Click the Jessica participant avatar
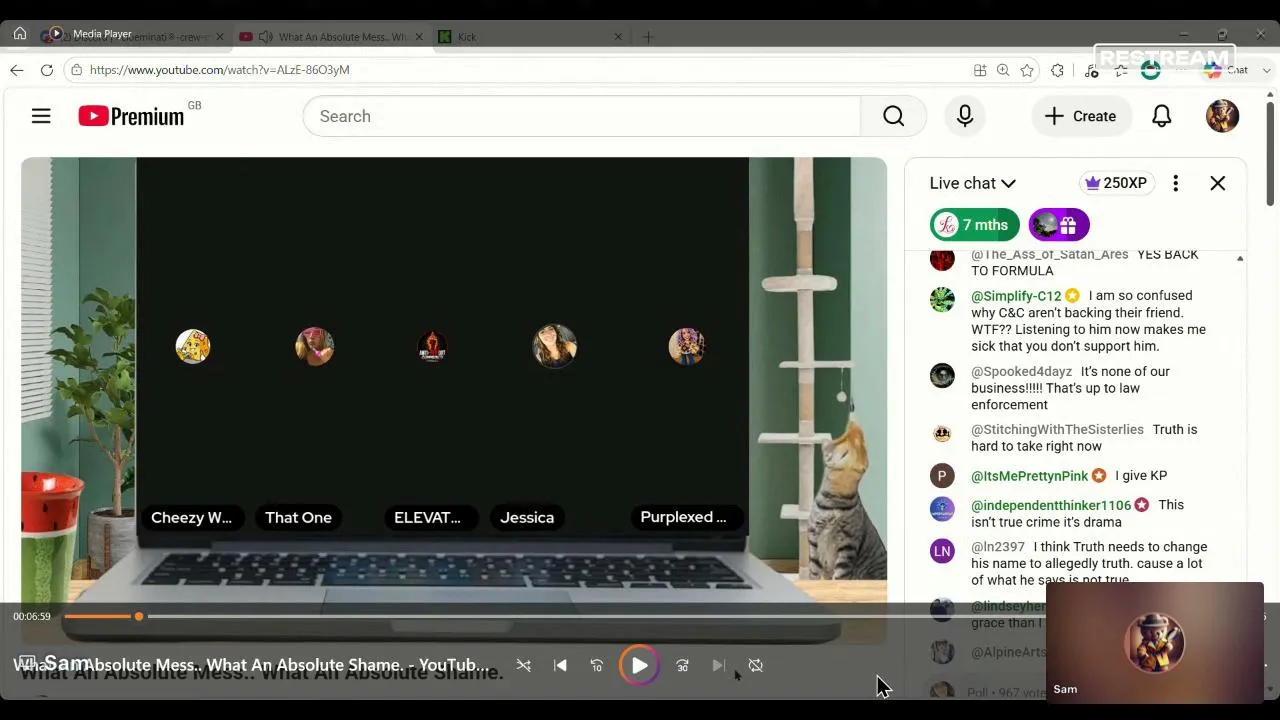The height and width of the screenshot is (720, 1280). (x=555, y=346)
